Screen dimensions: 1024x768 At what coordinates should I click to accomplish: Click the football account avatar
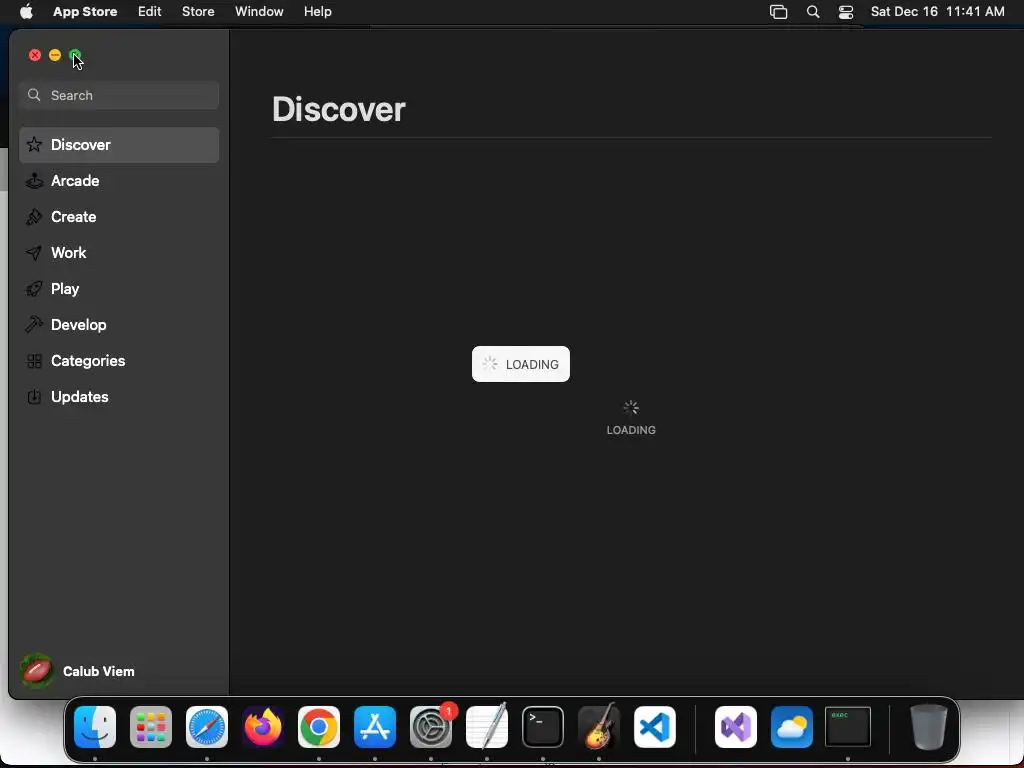click(x=37, y=671)
